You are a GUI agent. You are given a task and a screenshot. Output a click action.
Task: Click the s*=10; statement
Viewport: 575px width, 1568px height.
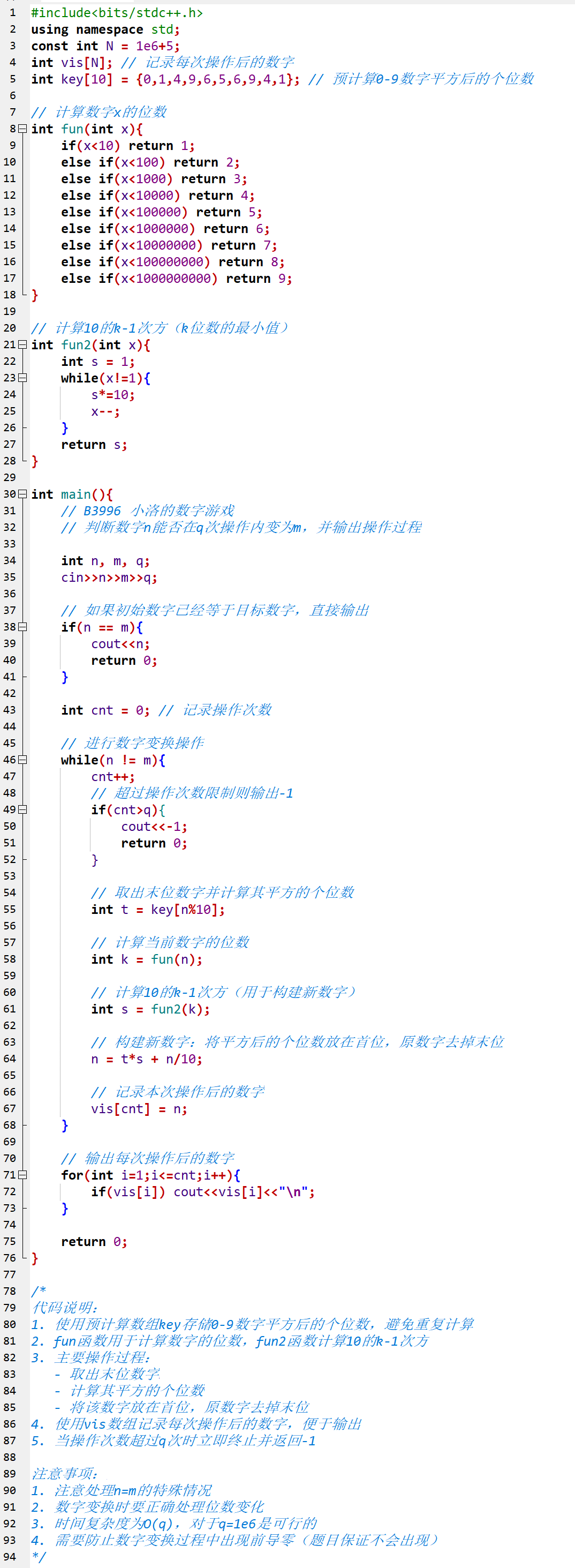113,395
